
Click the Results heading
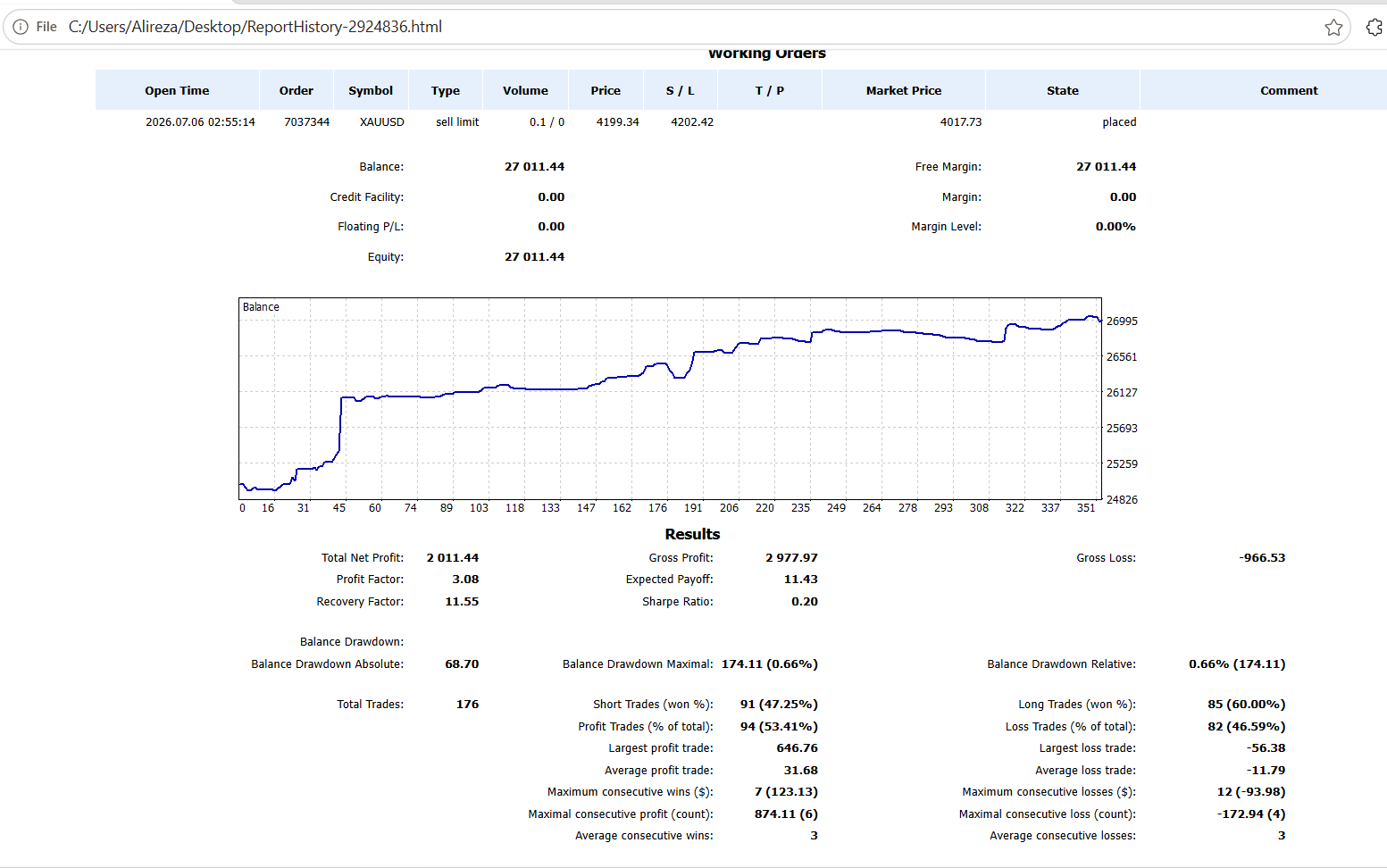tap(692, 534)
